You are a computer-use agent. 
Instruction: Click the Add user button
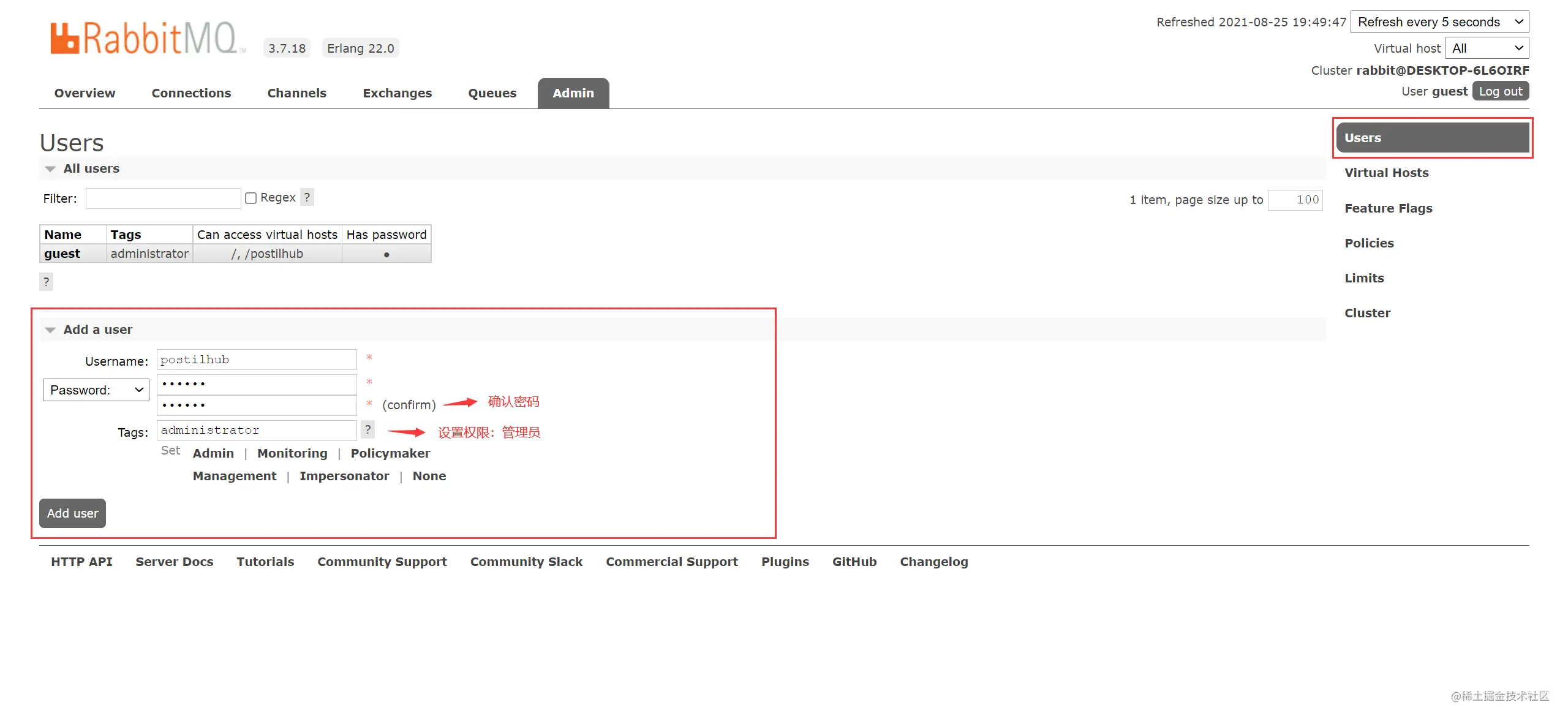click(72, 513)
